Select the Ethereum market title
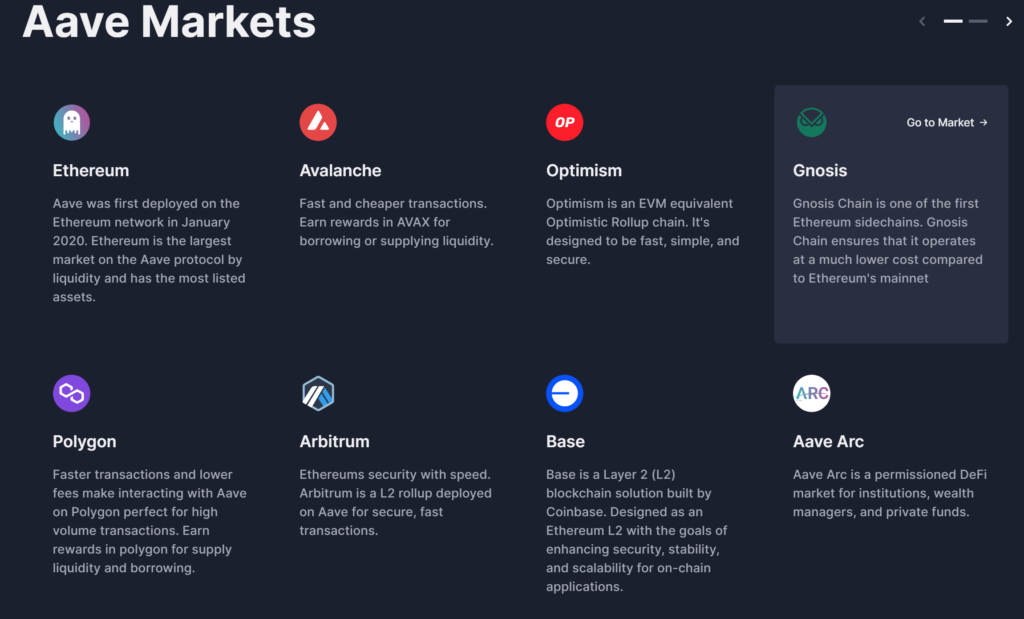1024x619 pixels. (x=91, y=170)
